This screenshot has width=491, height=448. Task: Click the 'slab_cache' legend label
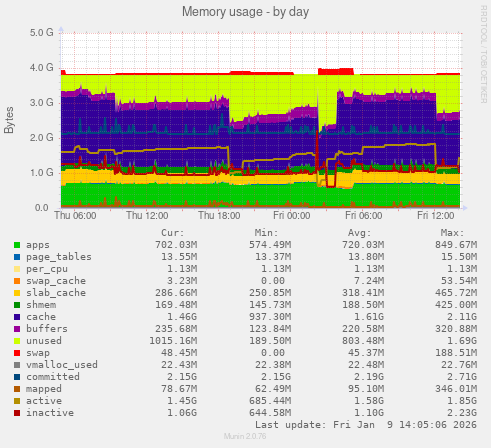(56, 293)
